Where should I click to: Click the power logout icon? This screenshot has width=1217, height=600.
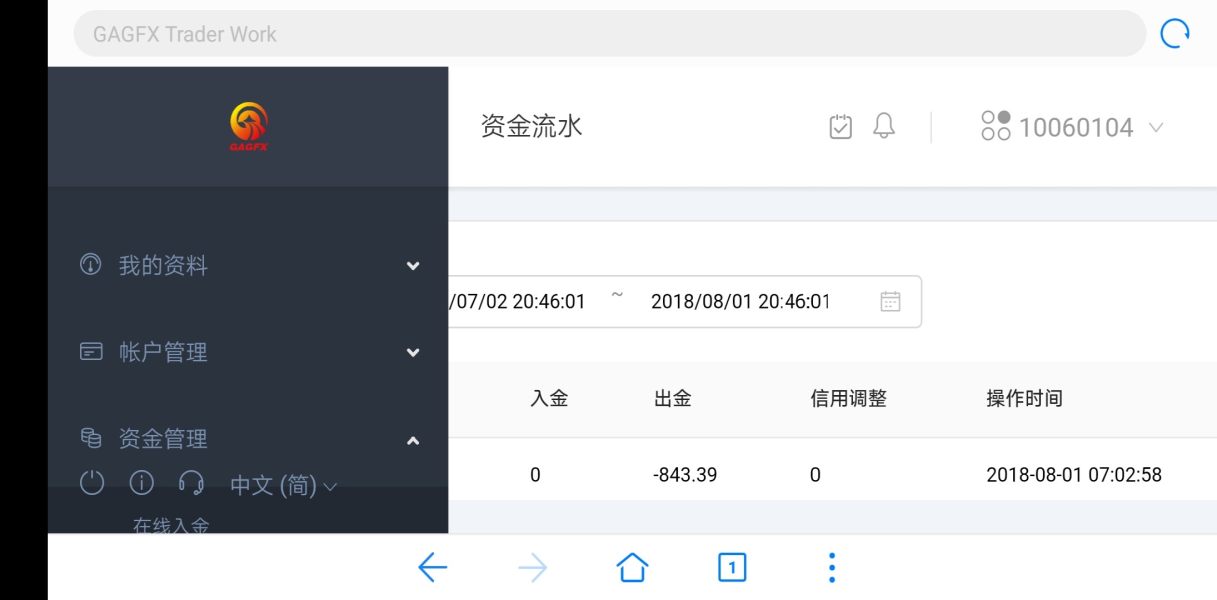click(92, 484)
